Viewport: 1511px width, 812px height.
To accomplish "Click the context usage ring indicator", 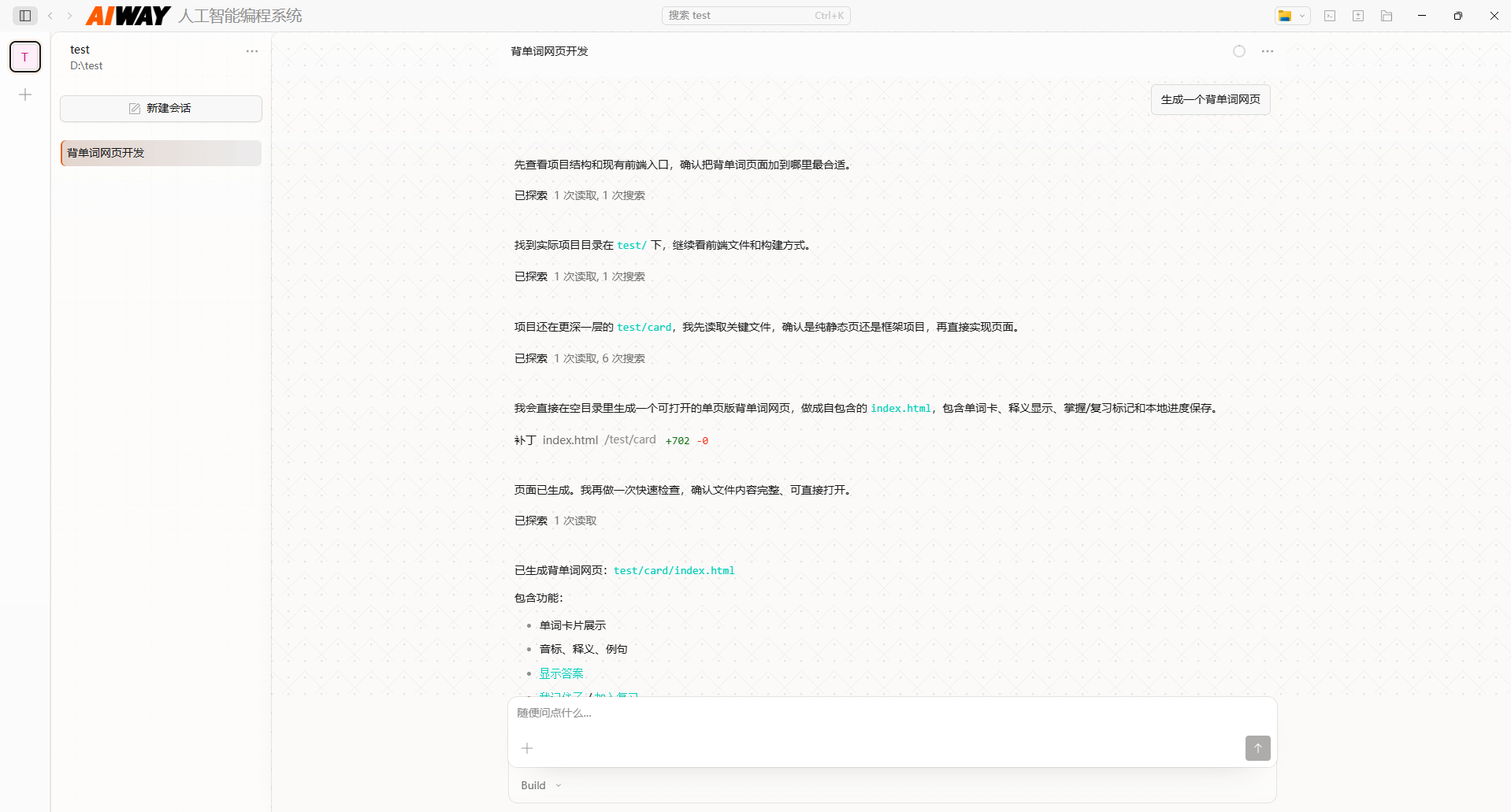I will pyautogui.click(x=1239, y=51).
